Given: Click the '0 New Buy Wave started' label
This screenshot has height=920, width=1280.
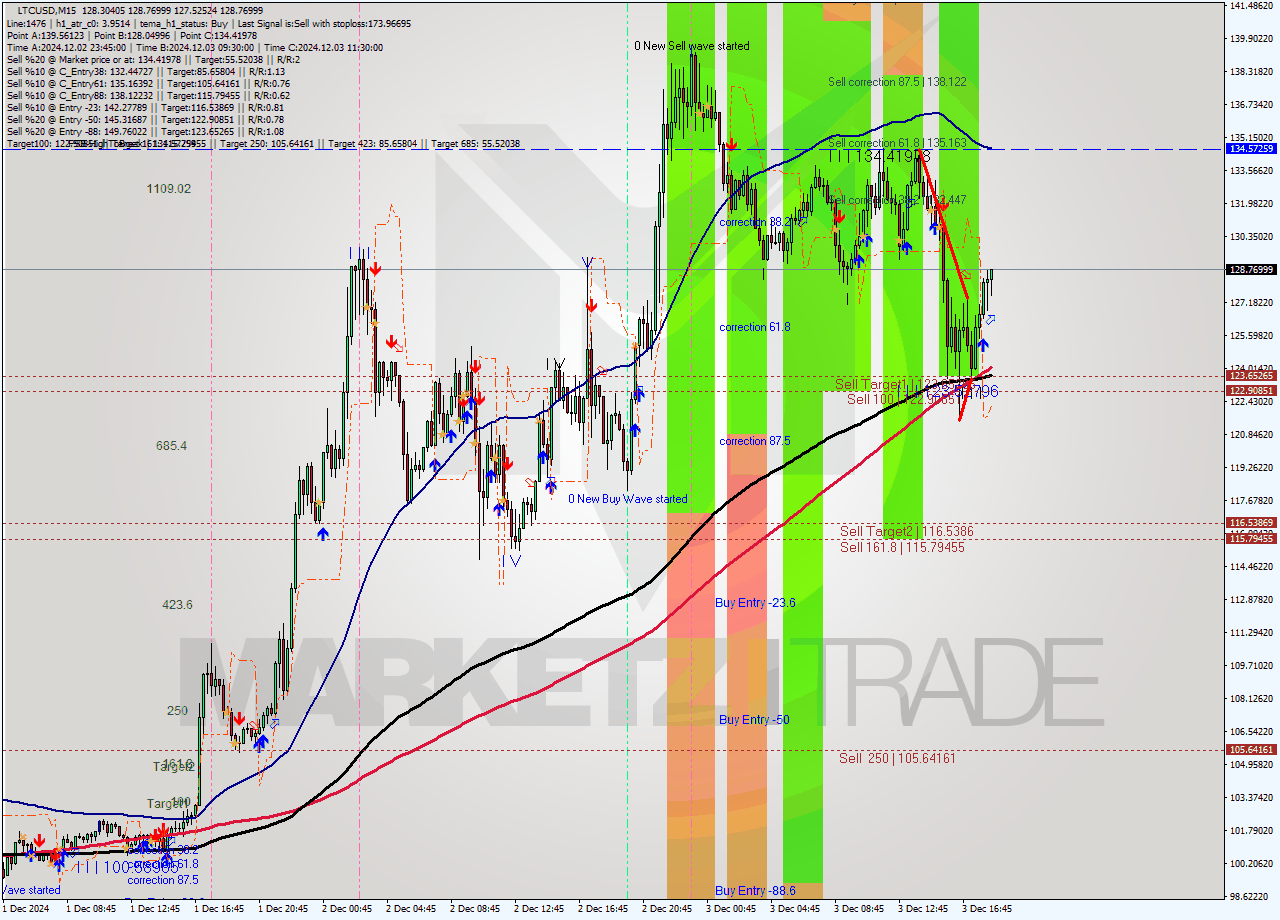Looking at the screenshot, I should pyautogui.click(x=627, y=499).
